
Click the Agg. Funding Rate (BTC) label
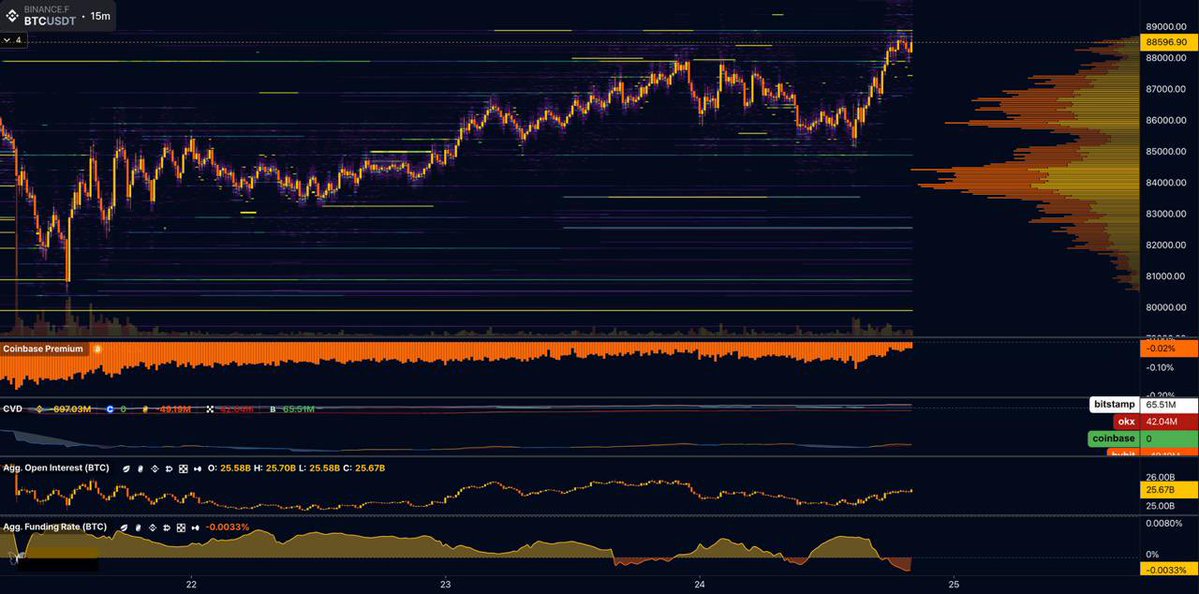[54, 527]
